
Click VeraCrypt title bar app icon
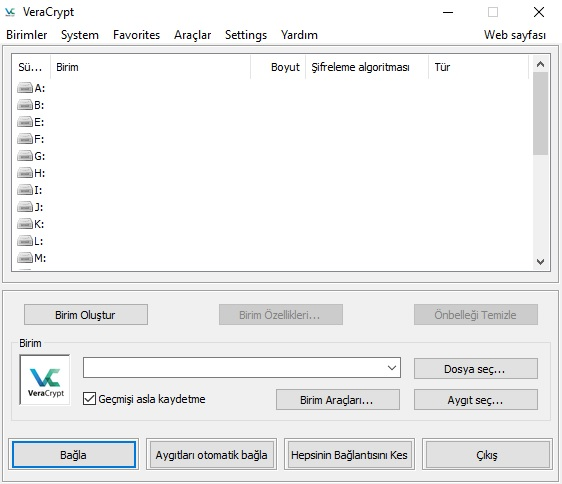click(10, 12)
